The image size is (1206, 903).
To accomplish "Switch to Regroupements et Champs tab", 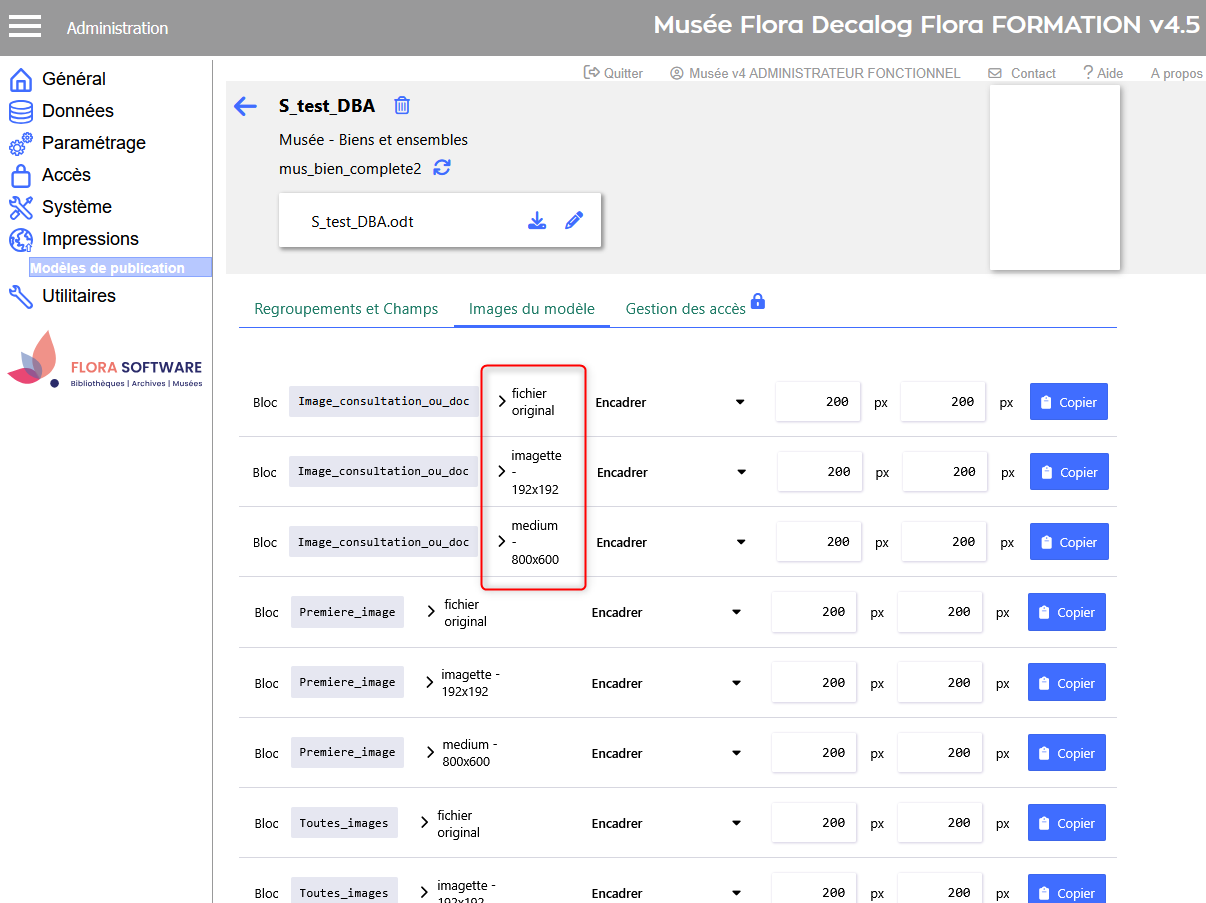I will pyautogui.click(x=346, y=309).
